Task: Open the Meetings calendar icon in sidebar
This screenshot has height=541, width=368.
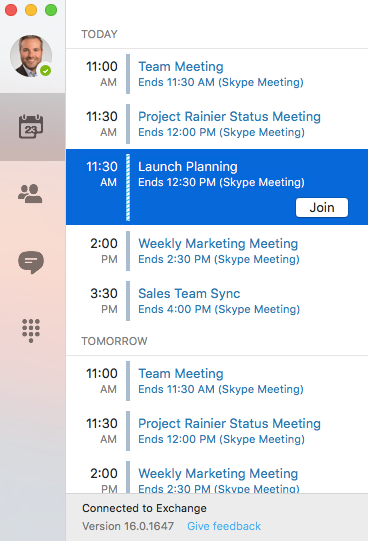Action: [x=31, y=127]
